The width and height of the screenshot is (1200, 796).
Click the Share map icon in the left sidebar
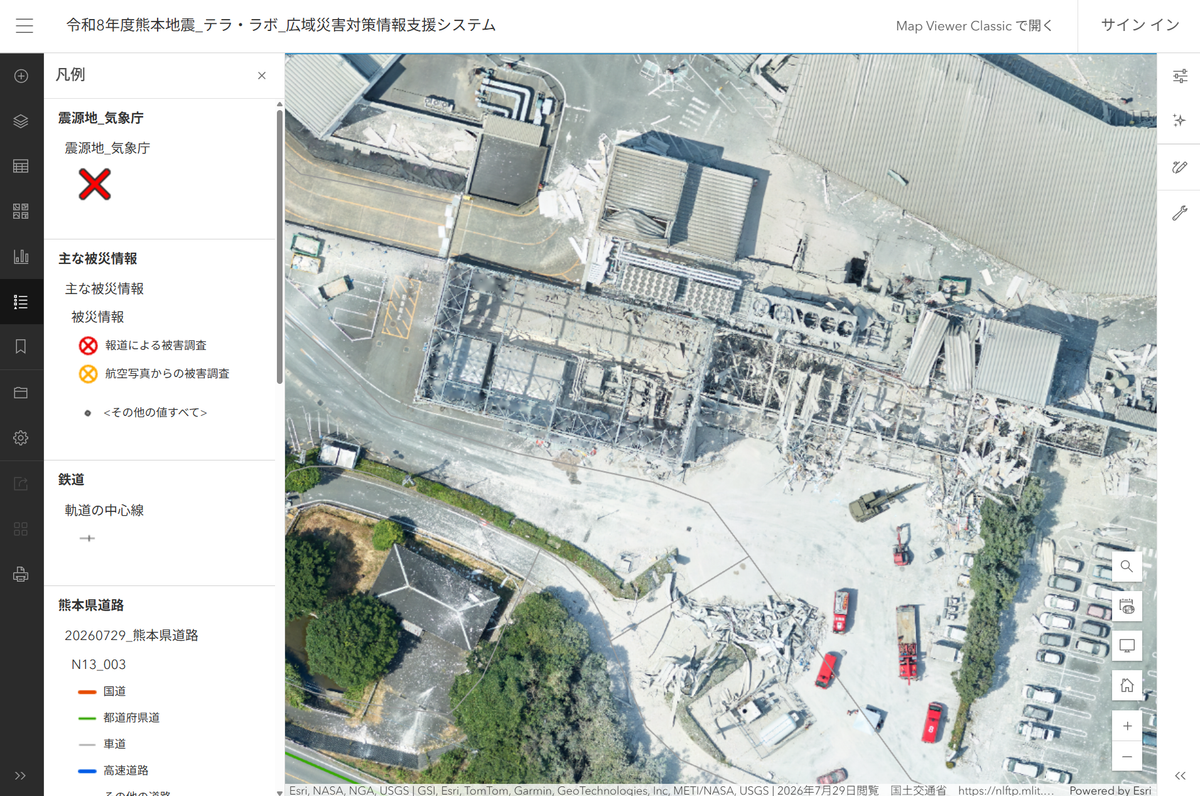[x=21, y=484]
